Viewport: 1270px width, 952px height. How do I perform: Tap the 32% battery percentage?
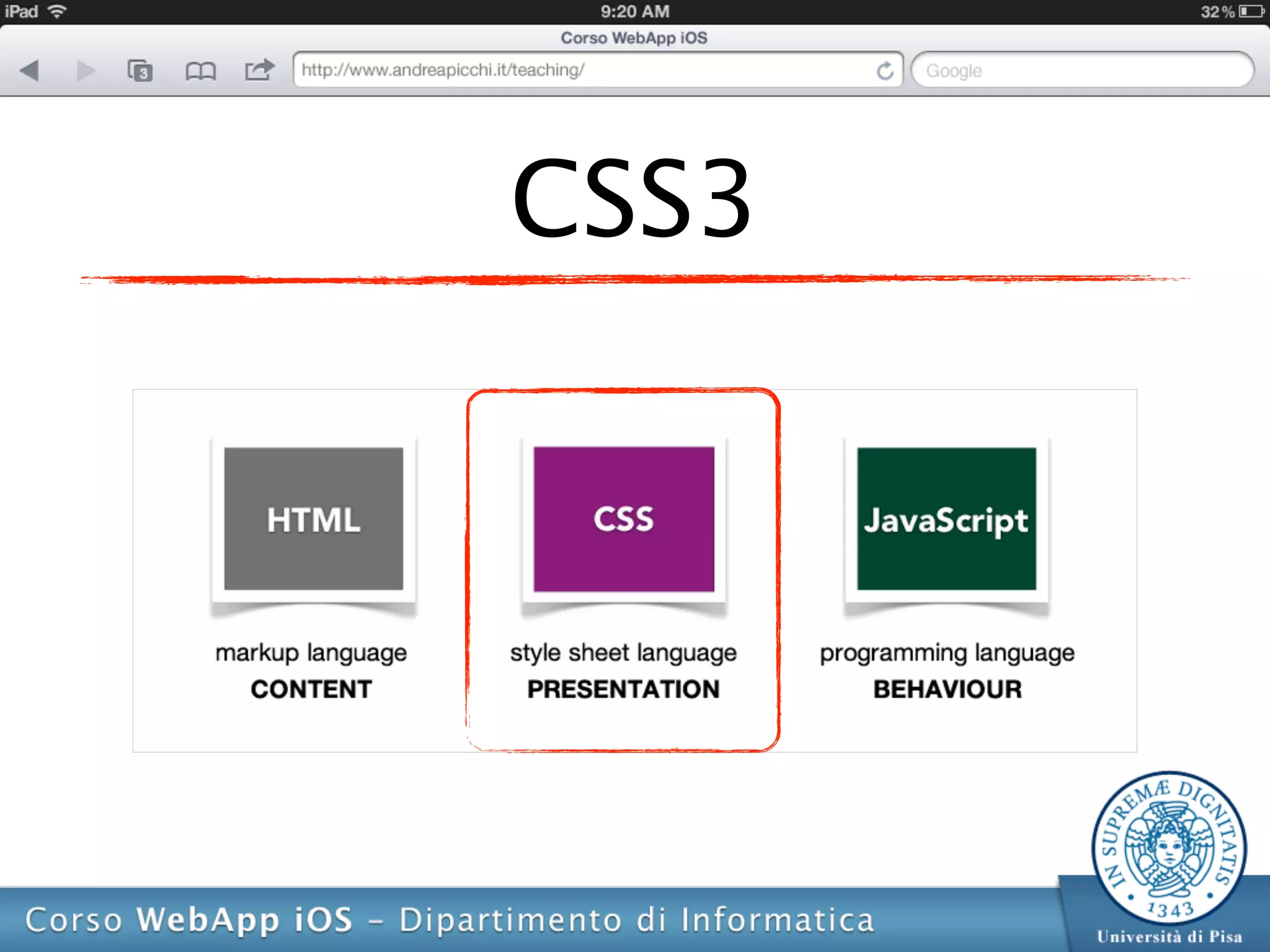pos(1217,12)
